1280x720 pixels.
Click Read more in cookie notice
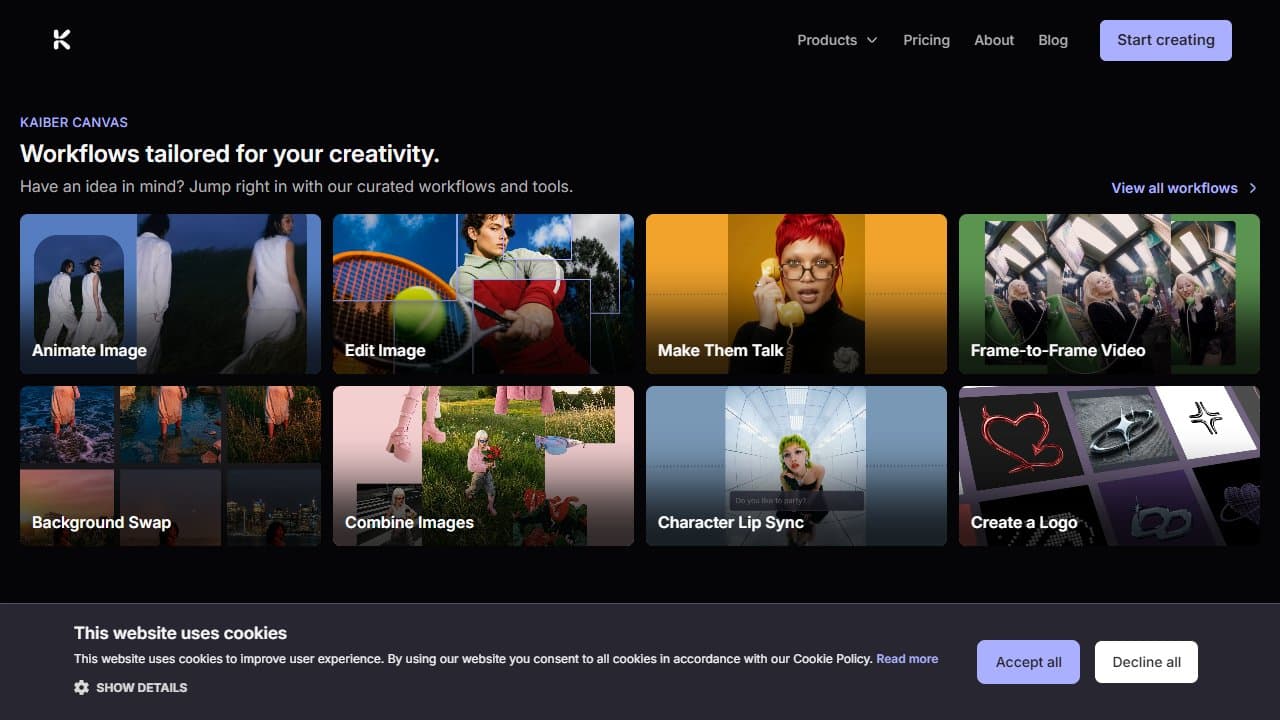pyautogui.click(x=907, y=659)
